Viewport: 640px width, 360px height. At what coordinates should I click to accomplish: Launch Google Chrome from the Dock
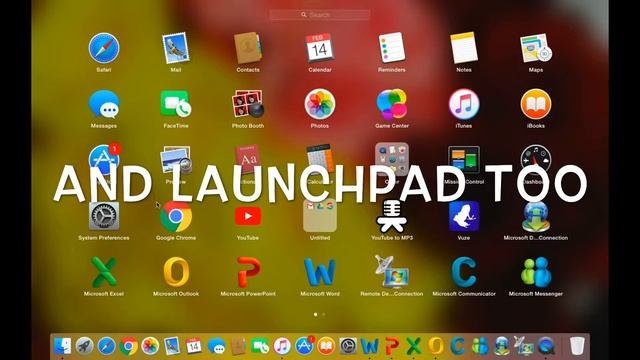pos(128,346)
